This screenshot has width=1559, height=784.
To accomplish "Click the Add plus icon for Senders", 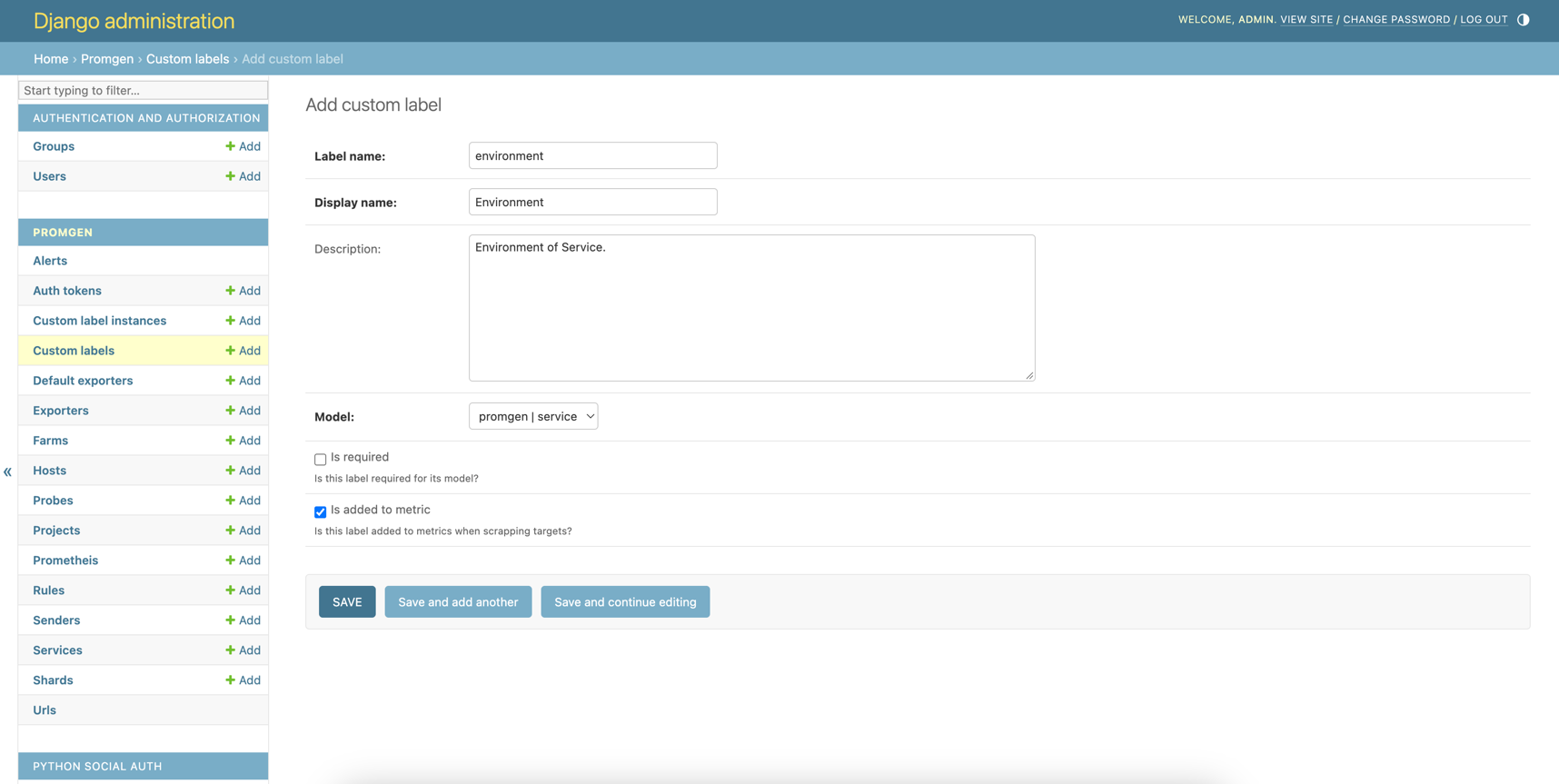I will pos(230,620).
